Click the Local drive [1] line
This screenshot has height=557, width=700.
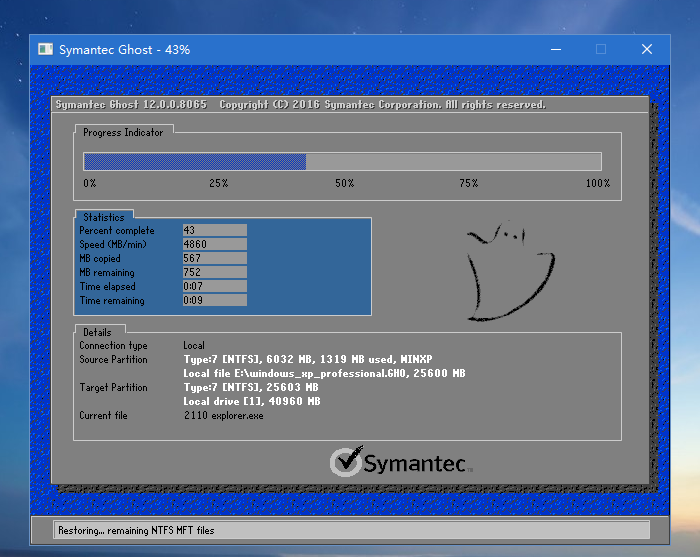[252, 401]
